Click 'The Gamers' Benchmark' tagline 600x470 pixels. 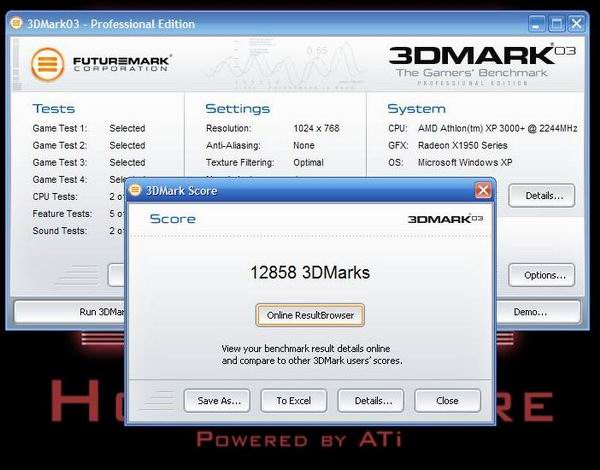click(x=471, y=73)
